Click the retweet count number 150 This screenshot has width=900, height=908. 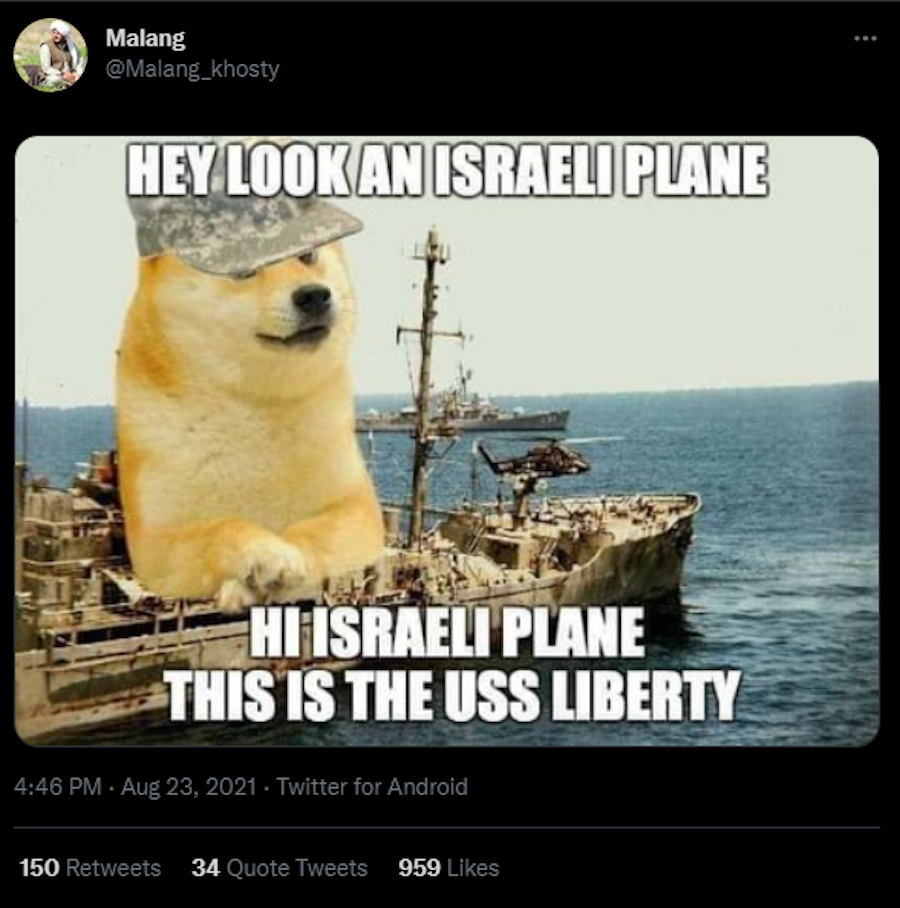(x=39, y=868)
